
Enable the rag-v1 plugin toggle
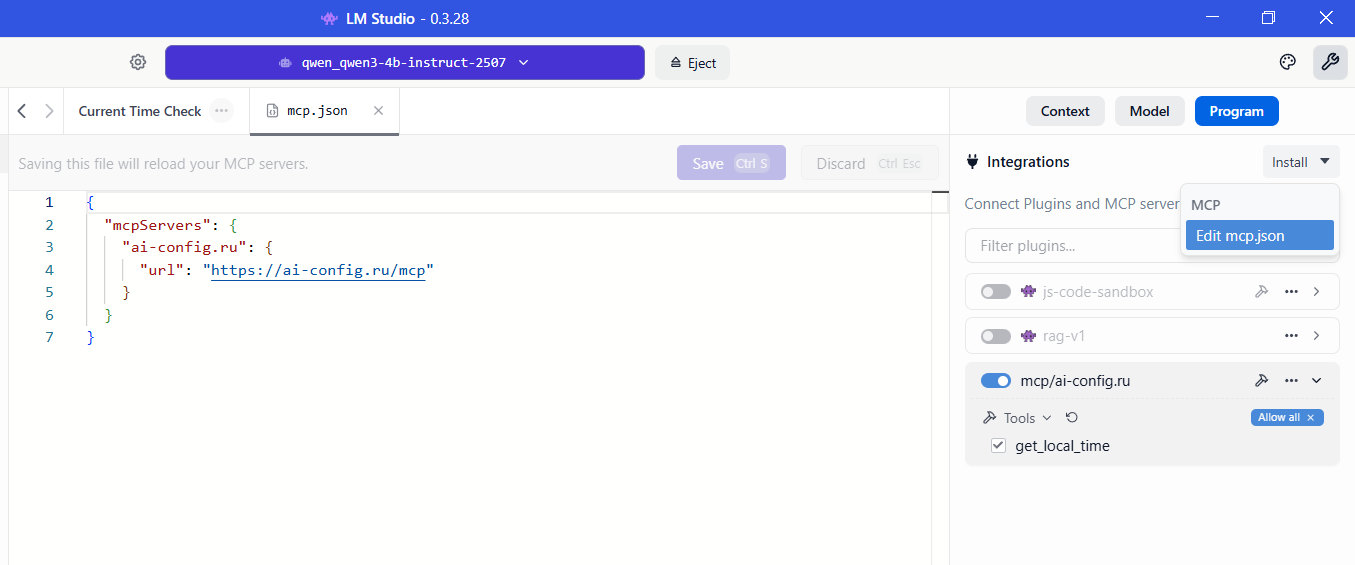coord(995,336)
